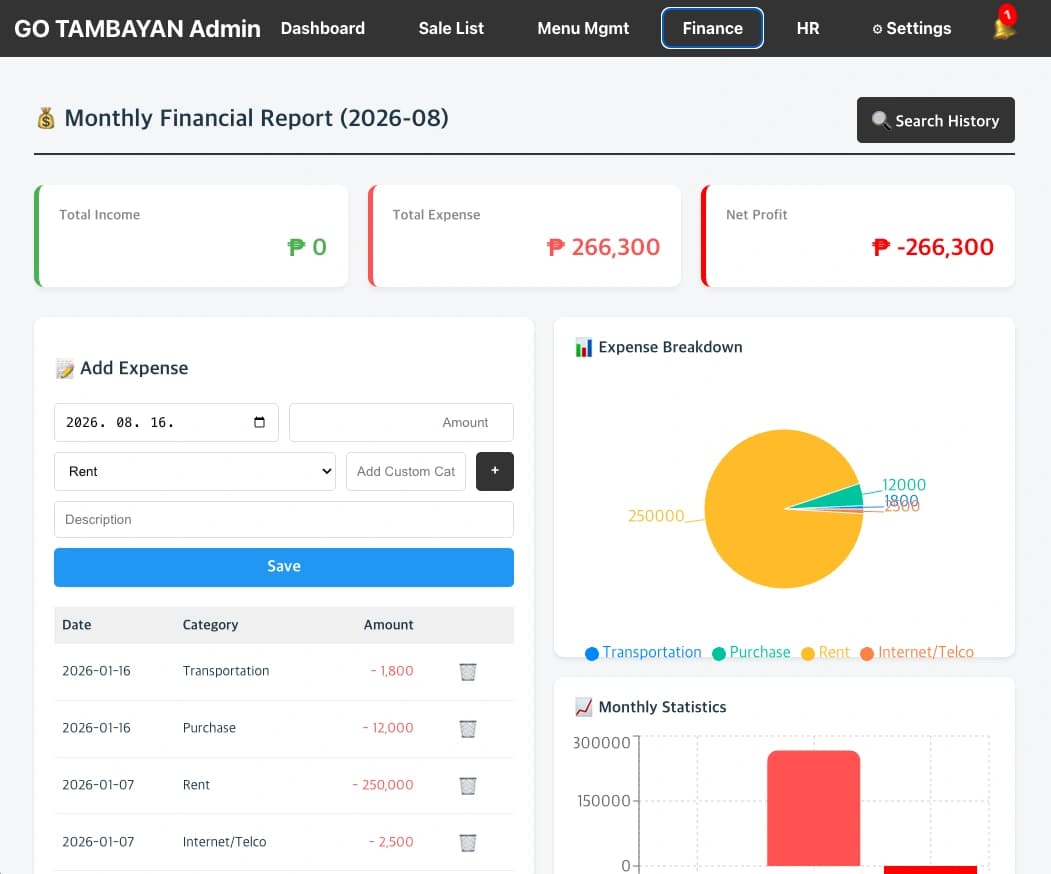Click the expense date field 2026. 08. 16.
Image resolution: width=1051 pixels, height=874 pixels.
click(166, 422)
